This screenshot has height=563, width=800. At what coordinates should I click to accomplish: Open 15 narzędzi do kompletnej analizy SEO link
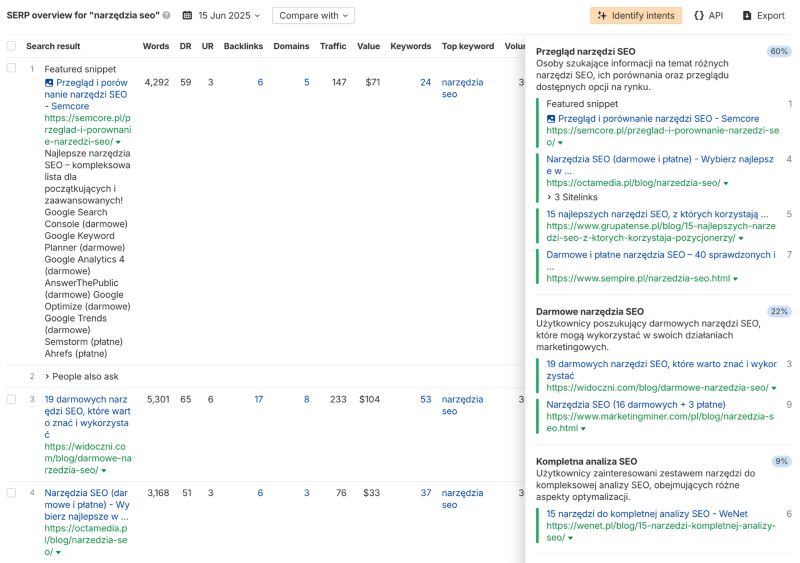click(x=647, y=514)
